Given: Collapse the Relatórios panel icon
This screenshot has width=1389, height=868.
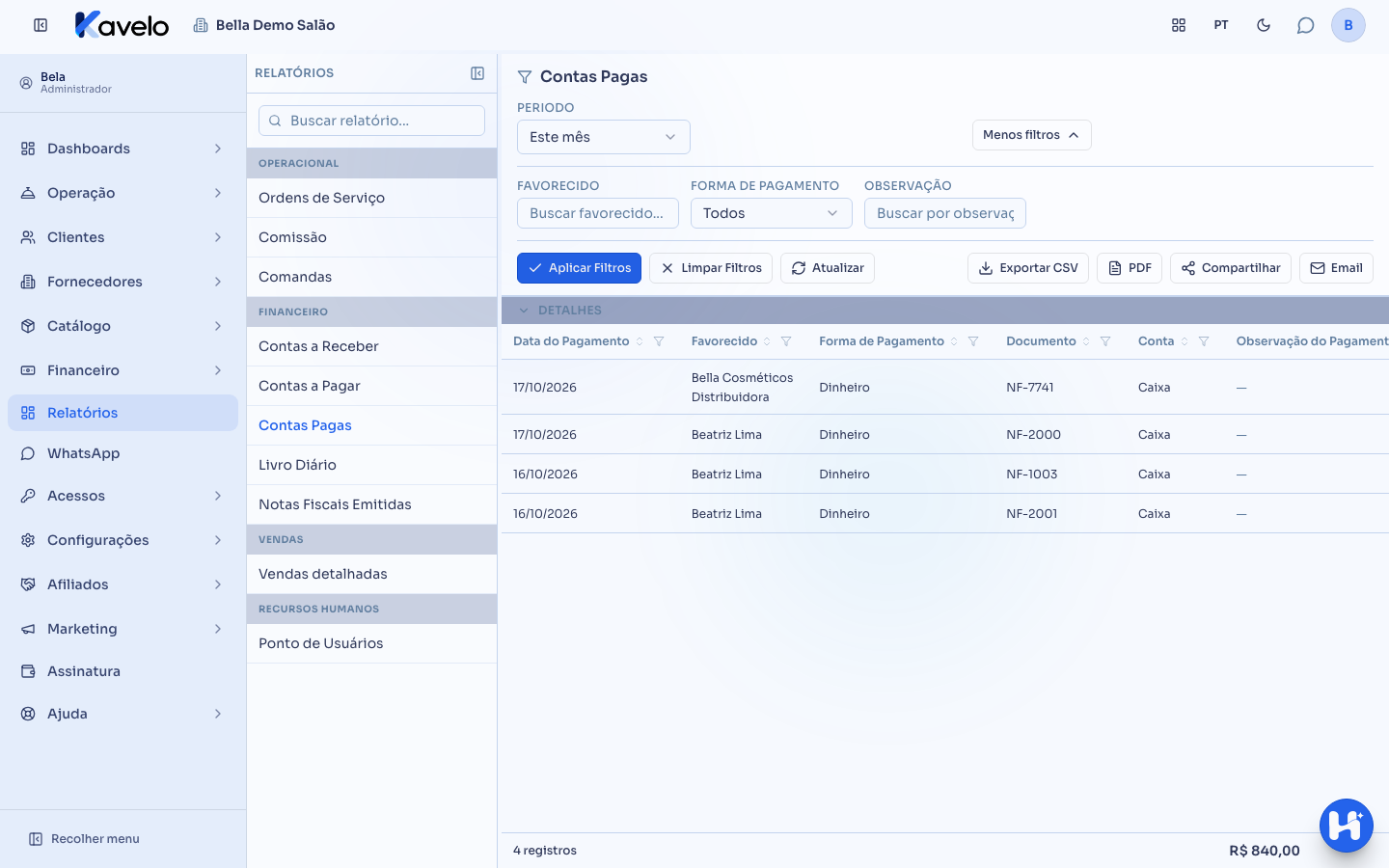Looking at the screenshot, I should (477, 73).
